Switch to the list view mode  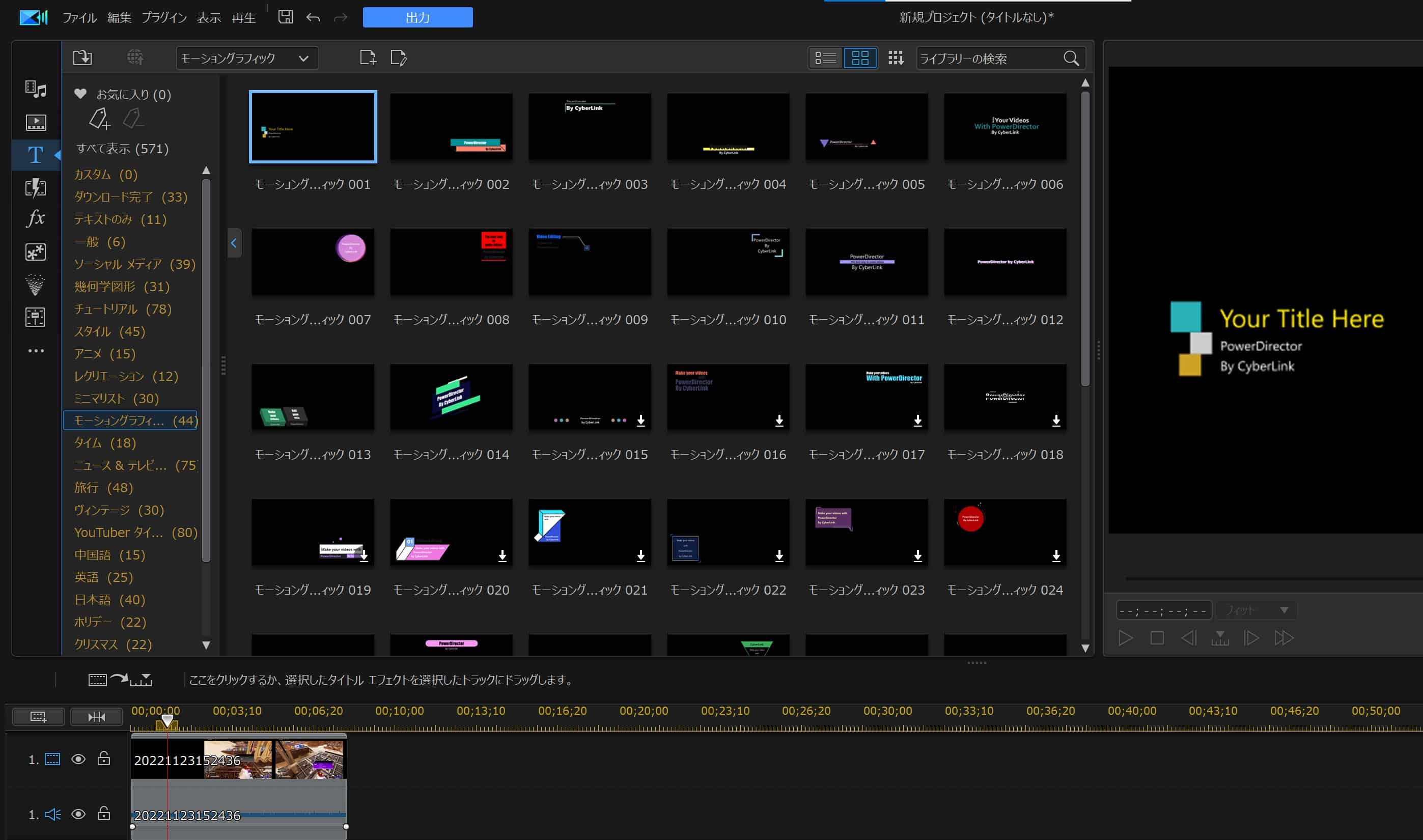coord(825,58)
